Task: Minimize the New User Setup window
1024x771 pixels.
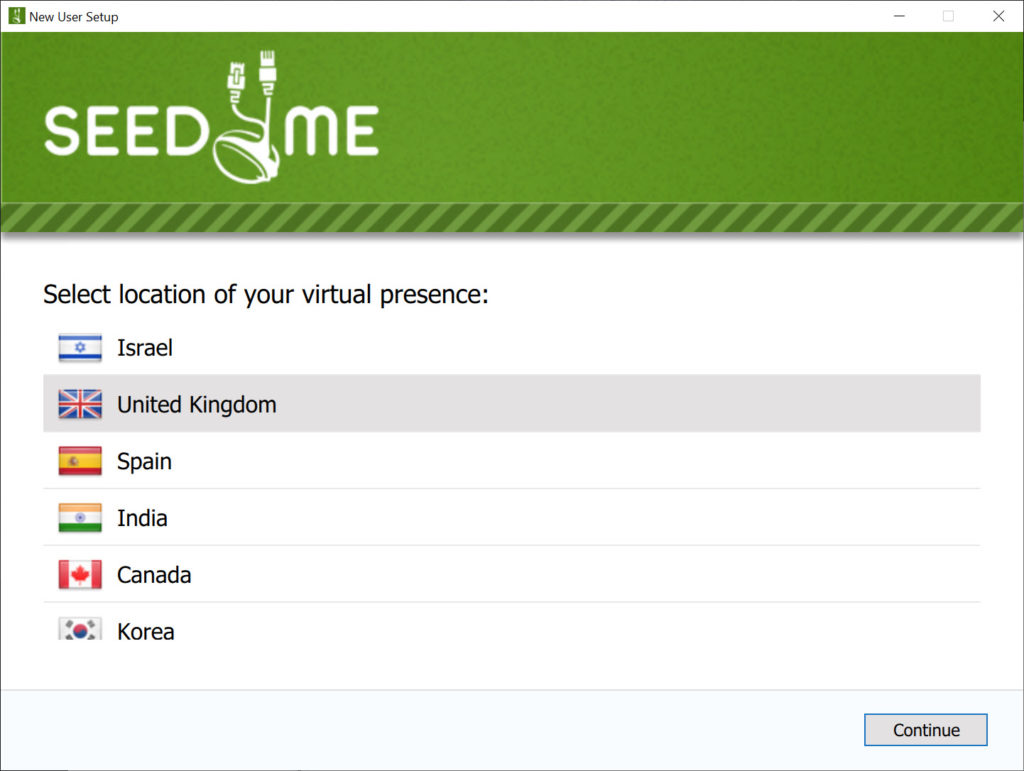Action: [899, 16]
